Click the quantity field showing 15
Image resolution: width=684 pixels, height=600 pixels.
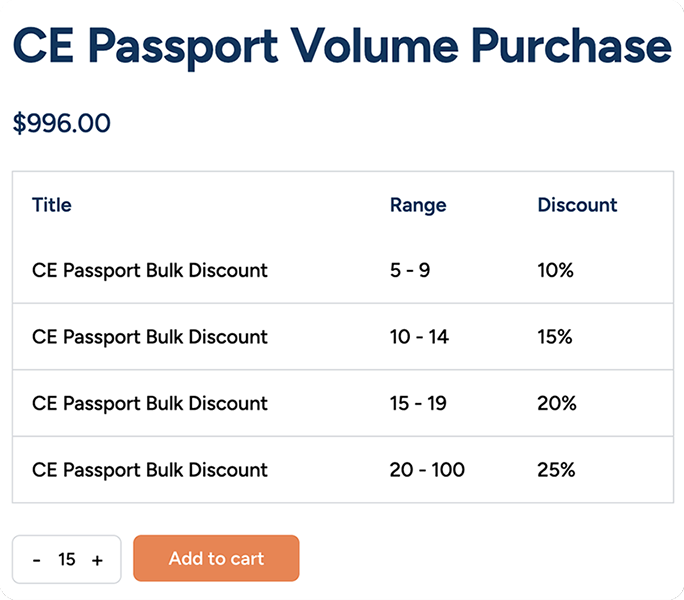point(67,560)
